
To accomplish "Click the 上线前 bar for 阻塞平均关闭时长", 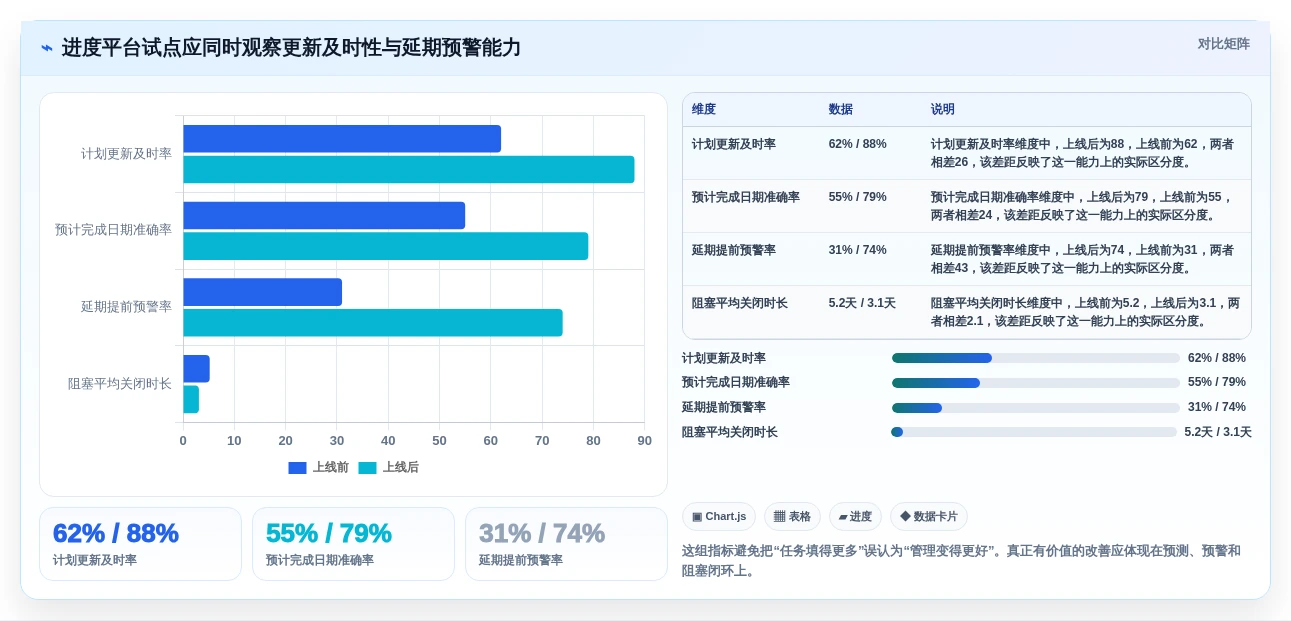I will click(196, 369).
